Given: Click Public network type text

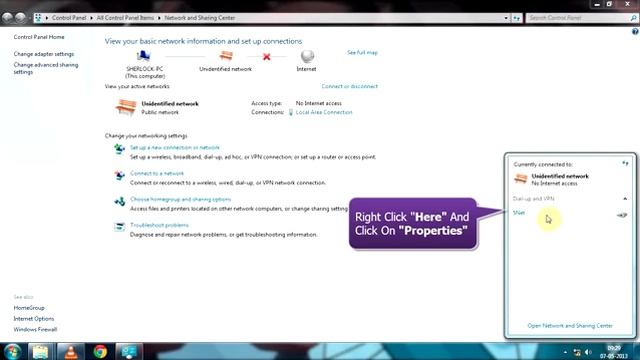Looking at the screenshot, I should pos(160,112).
